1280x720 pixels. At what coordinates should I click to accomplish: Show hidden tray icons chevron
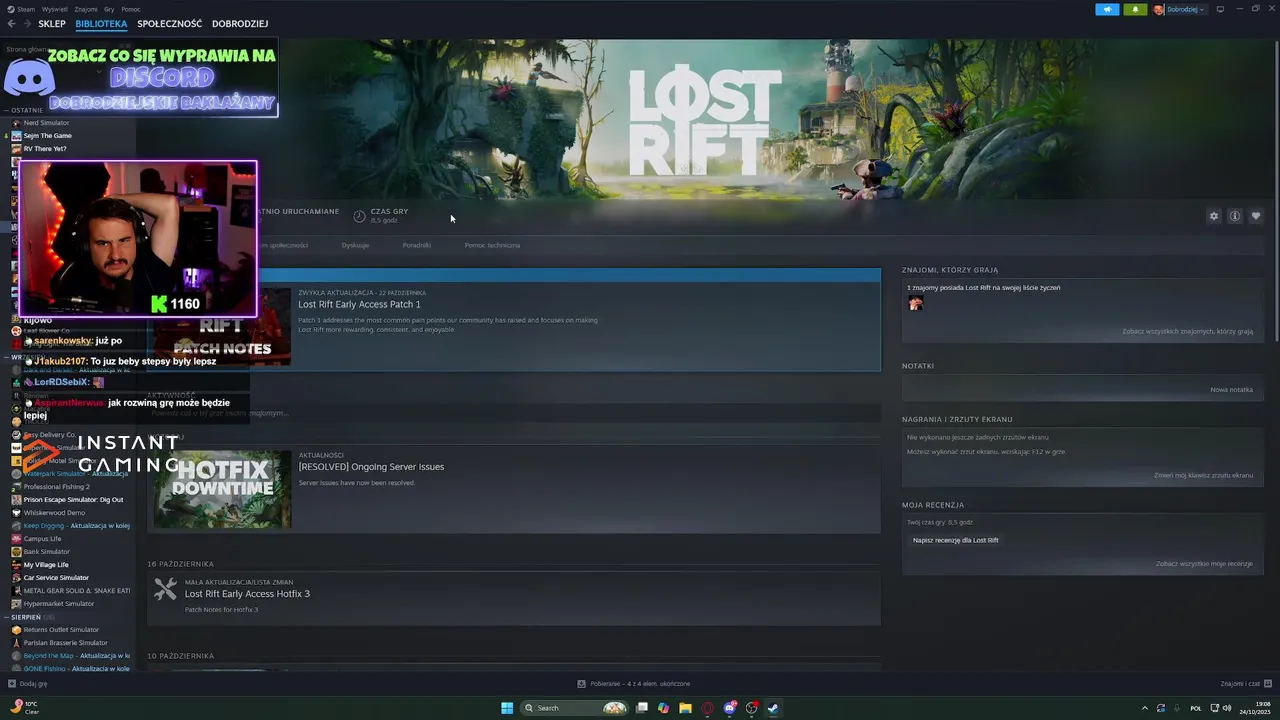[x=1145, y=708]
